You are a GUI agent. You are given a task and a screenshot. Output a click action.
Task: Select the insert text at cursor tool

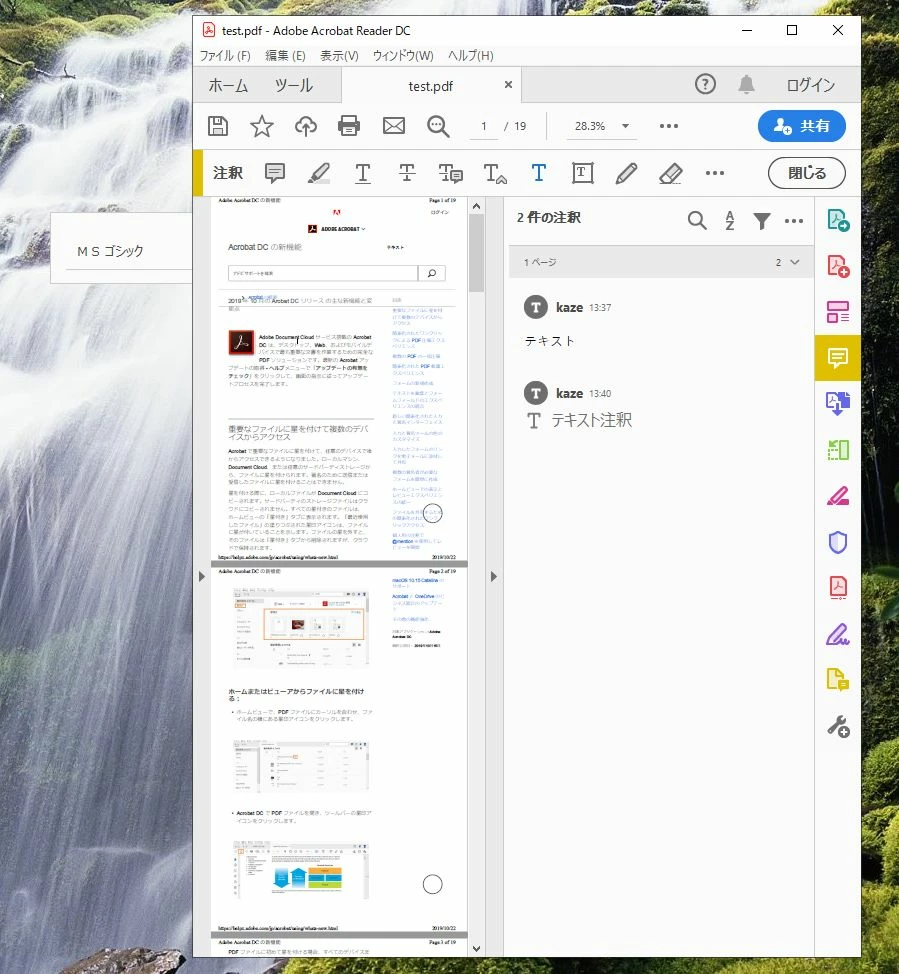pyautogui.click(x=495, y=173)
